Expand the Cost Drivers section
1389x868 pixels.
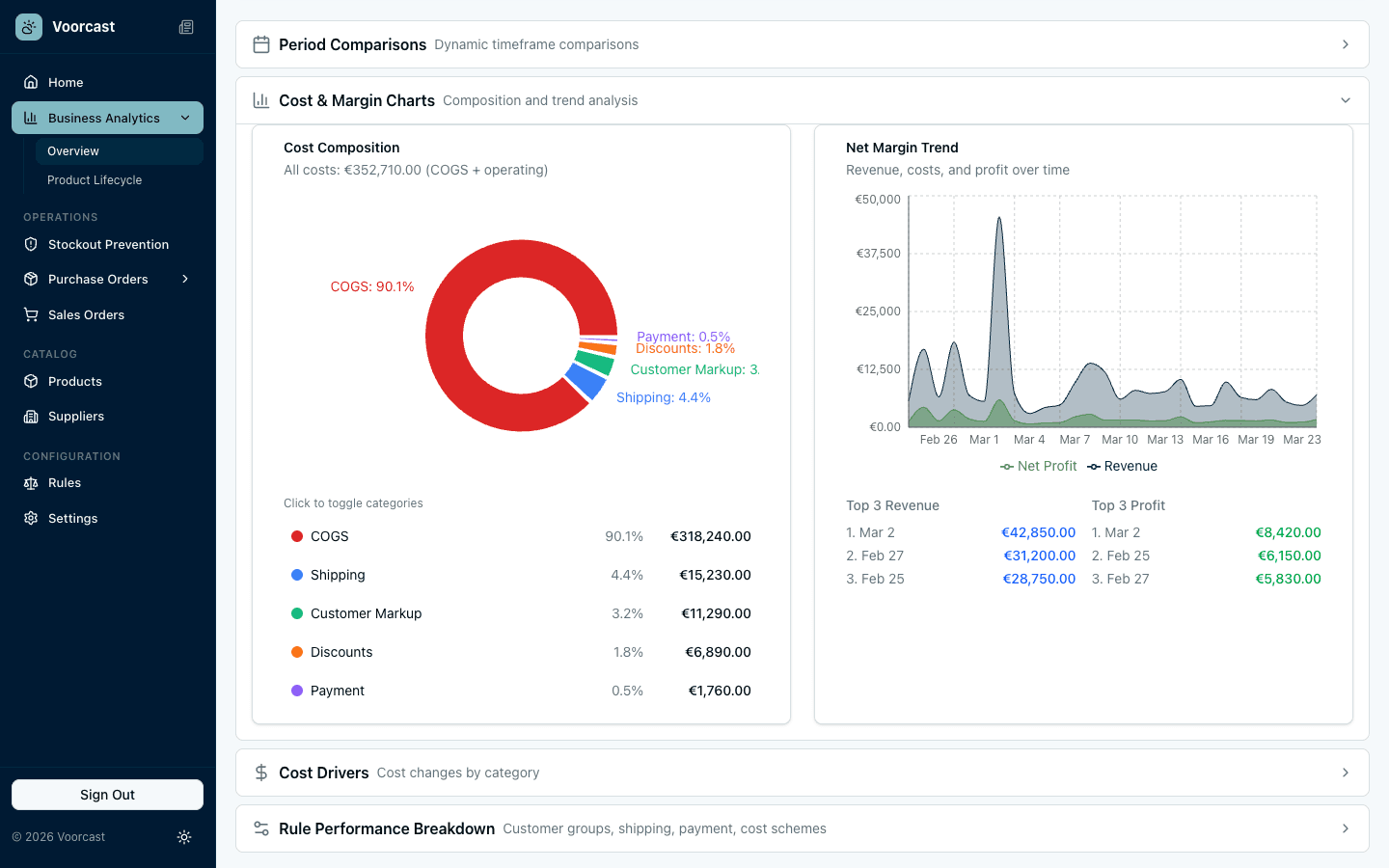click(1346, 773)
